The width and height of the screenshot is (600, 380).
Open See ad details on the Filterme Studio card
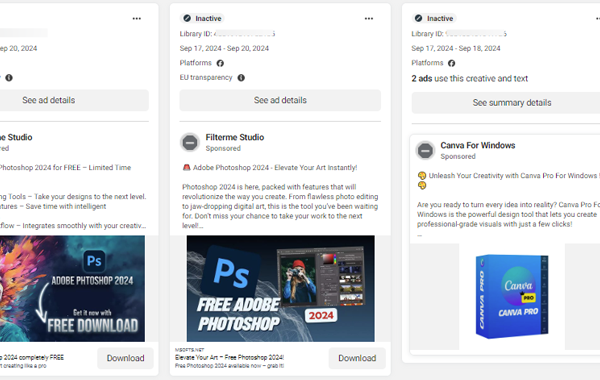(x=280, y=100)
